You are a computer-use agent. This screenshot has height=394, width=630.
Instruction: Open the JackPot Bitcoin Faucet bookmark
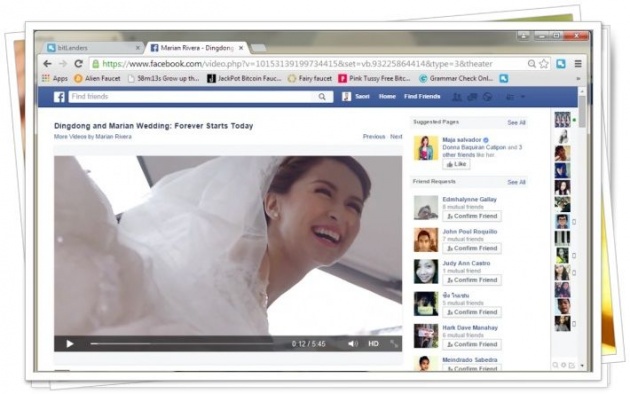(244, 78)
